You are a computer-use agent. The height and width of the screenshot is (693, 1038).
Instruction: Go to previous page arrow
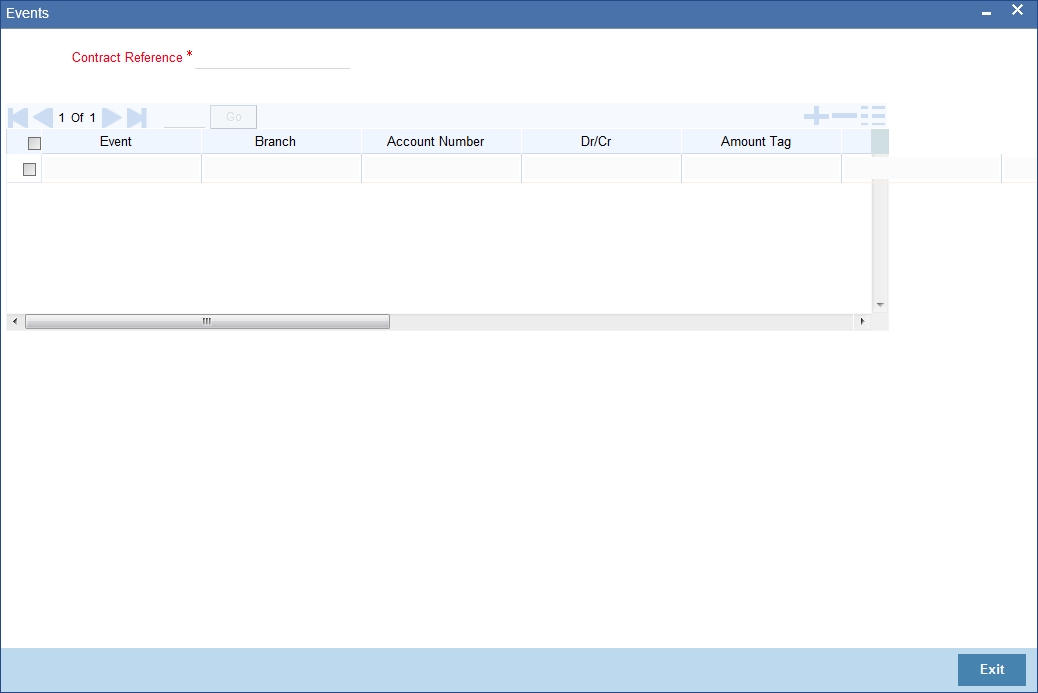[x=42, y=118]
